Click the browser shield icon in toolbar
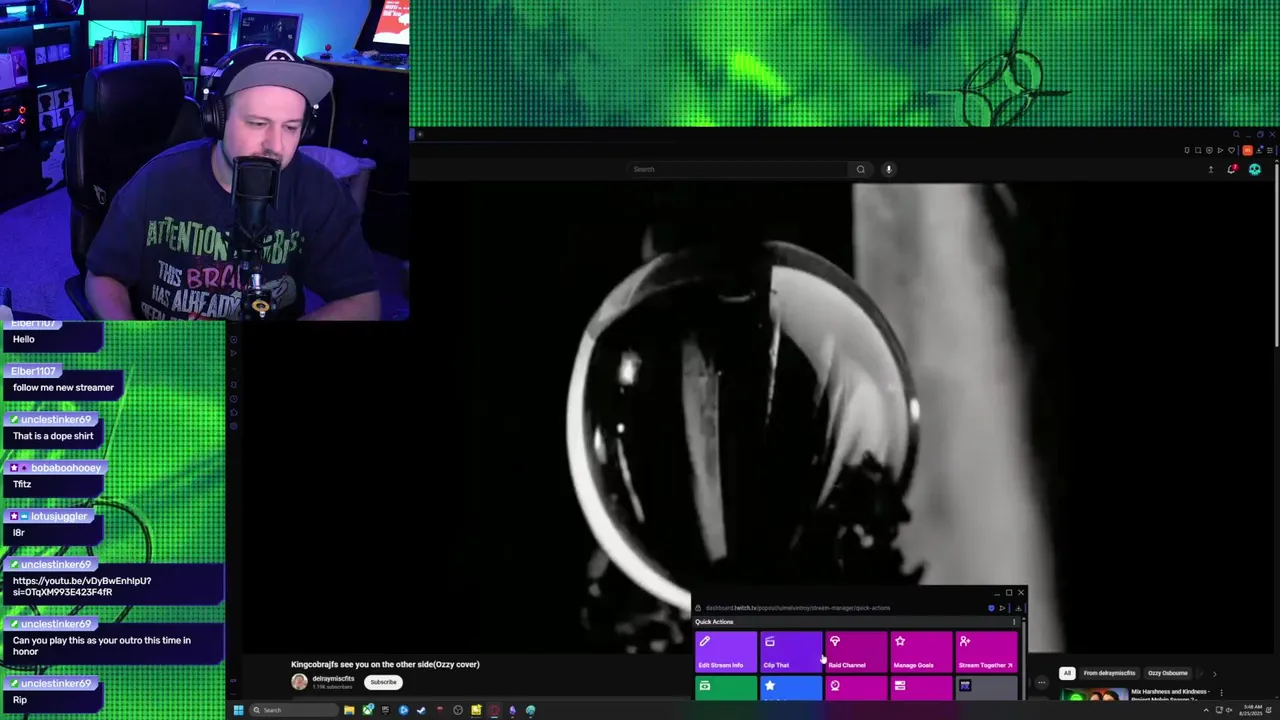Viewport: 1280px width, 720px height. point(1209,150)
